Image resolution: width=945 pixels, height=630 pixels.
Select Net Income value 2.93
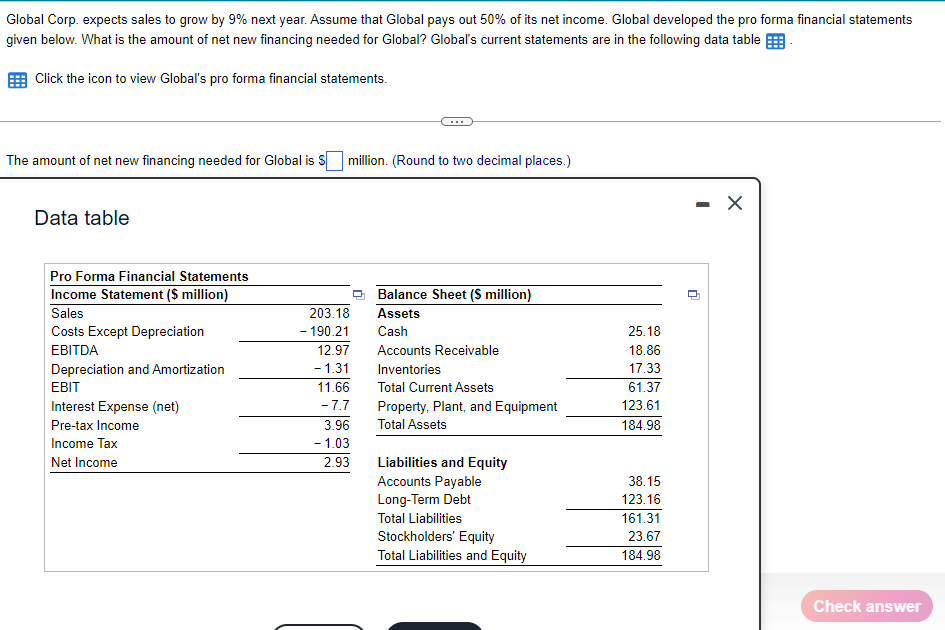pos(336,462)
